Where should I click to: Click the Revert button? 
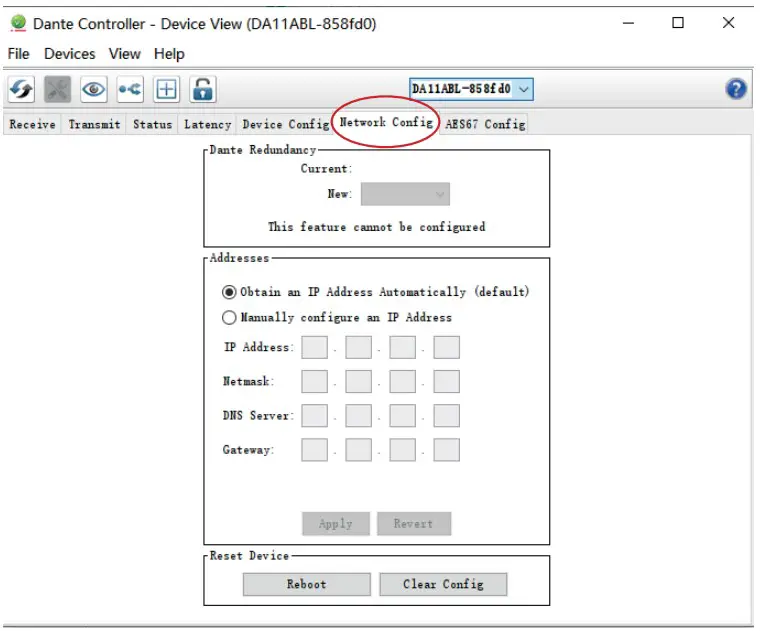[x=413, y=524]
